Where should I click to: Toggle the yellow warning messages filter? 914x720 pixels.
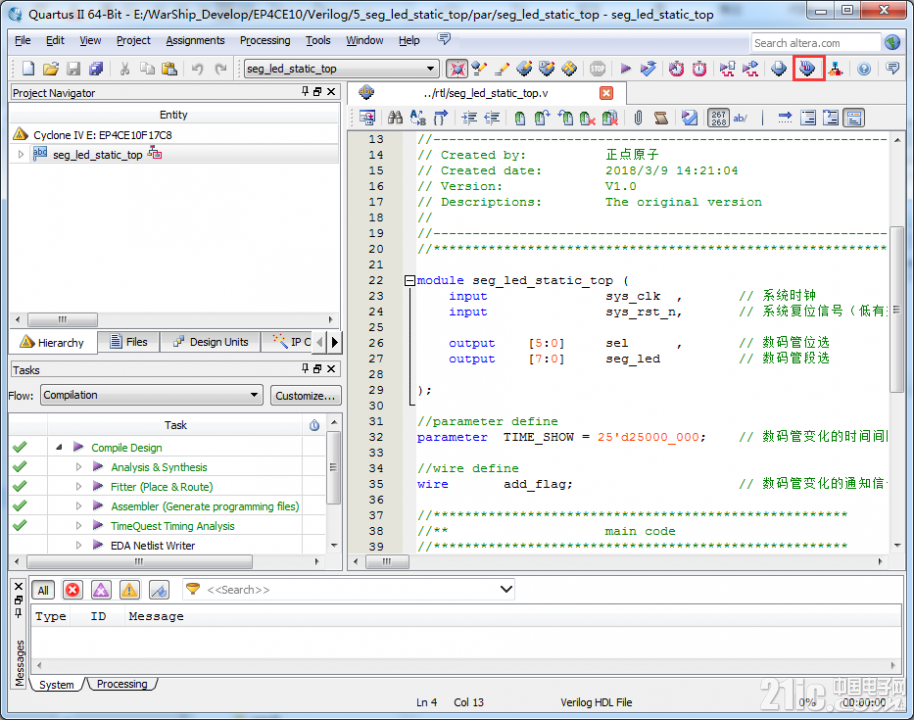[129, 590]
